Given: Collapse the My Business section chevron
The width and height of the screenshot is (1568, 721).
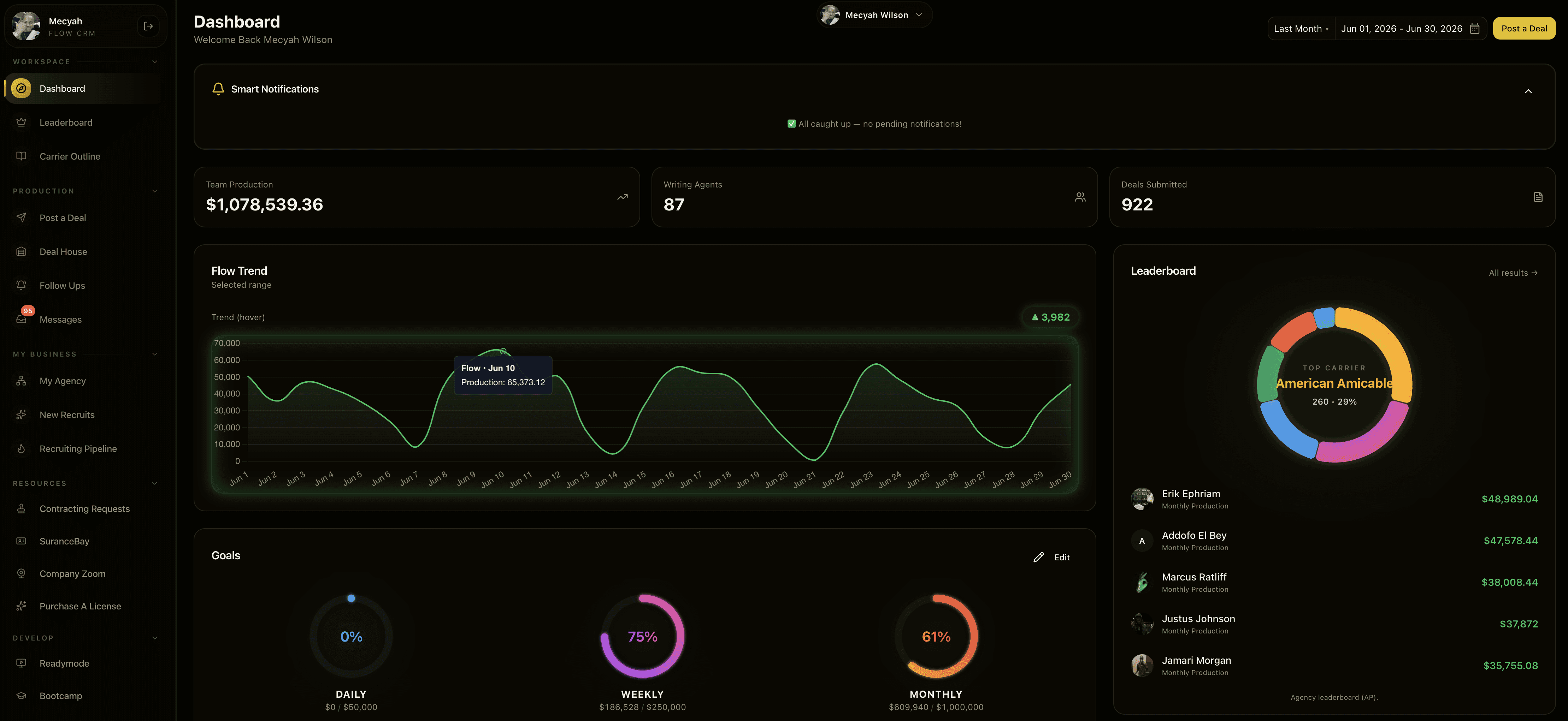Looking at the screenshot, I should (155, 354).
